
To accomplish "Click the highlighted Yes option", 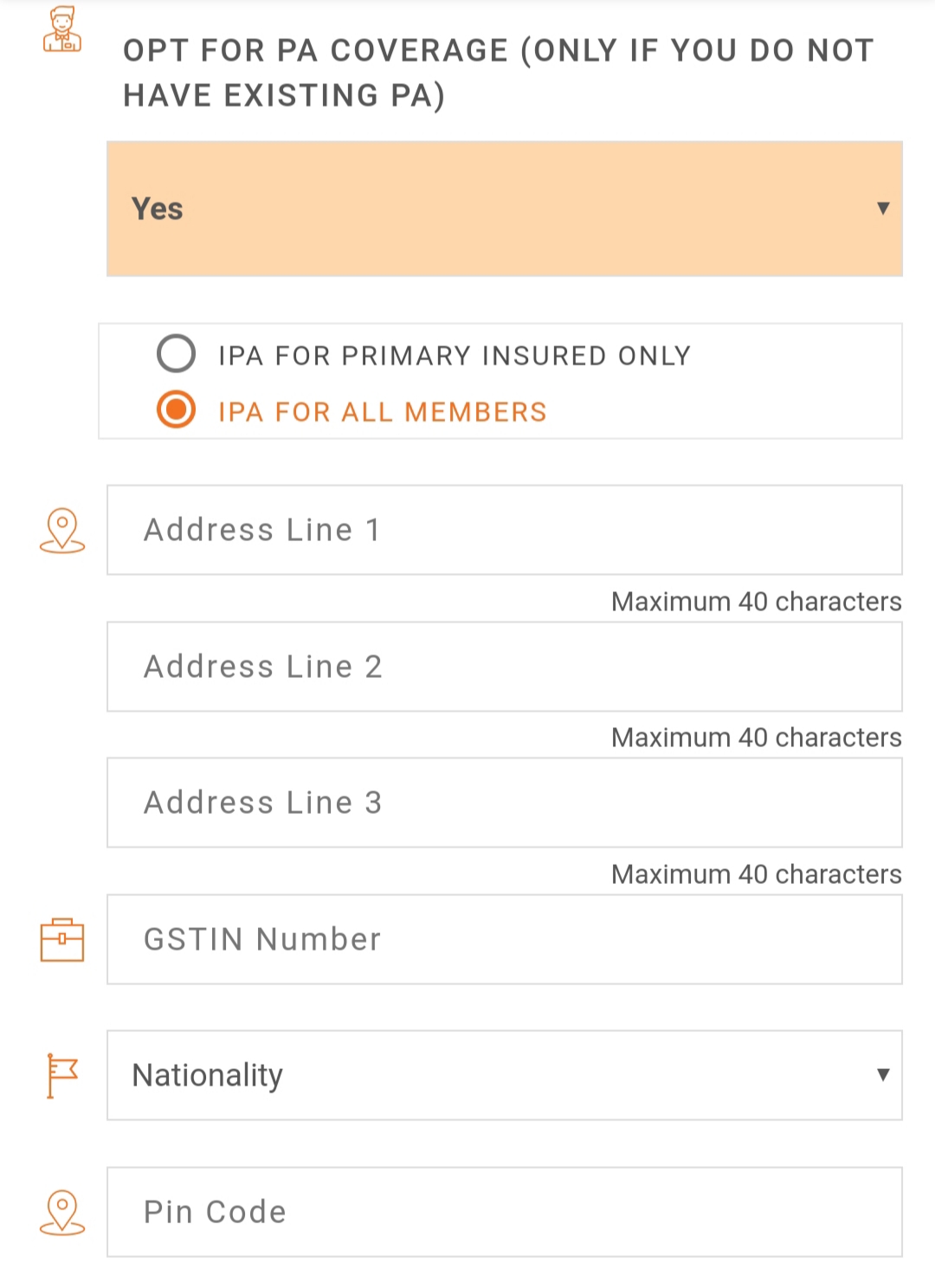I will 158,208.
